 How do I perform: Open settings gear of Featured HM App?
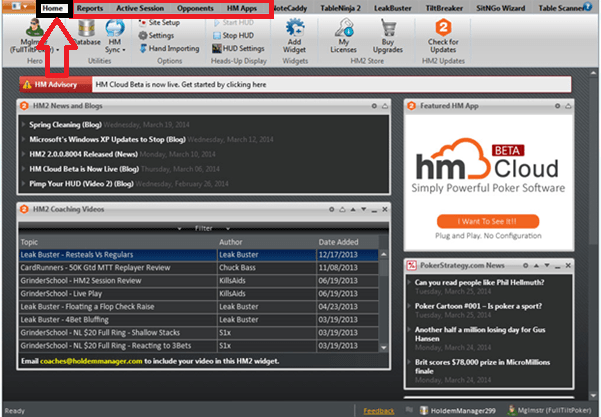pyautogui.click(x=557, y=106)
